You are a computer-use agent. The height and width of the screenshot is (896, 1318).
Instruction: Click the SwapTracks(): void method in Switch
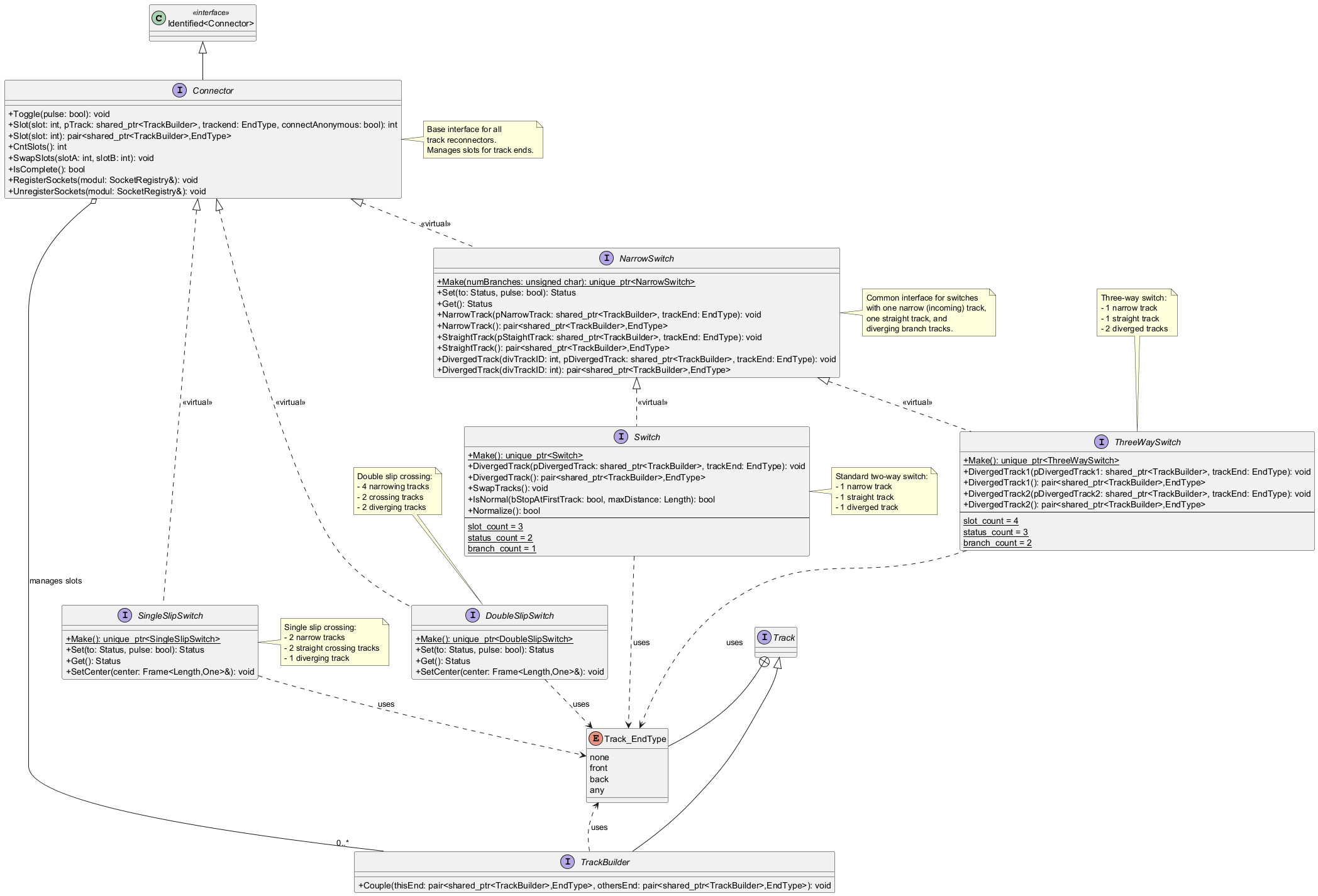(508, 489)
